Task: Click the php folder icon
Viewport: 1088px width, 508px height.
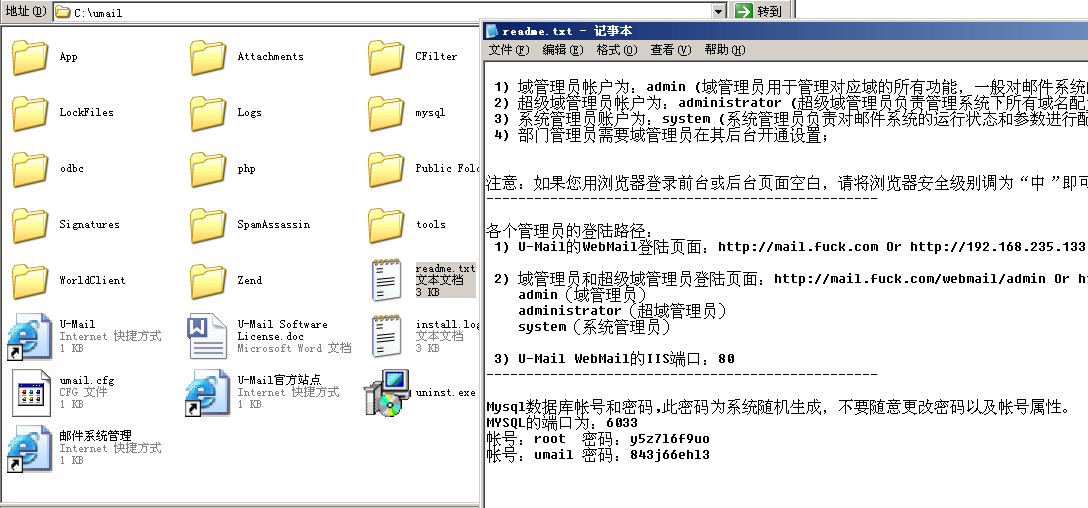Action: pos(208,169)
